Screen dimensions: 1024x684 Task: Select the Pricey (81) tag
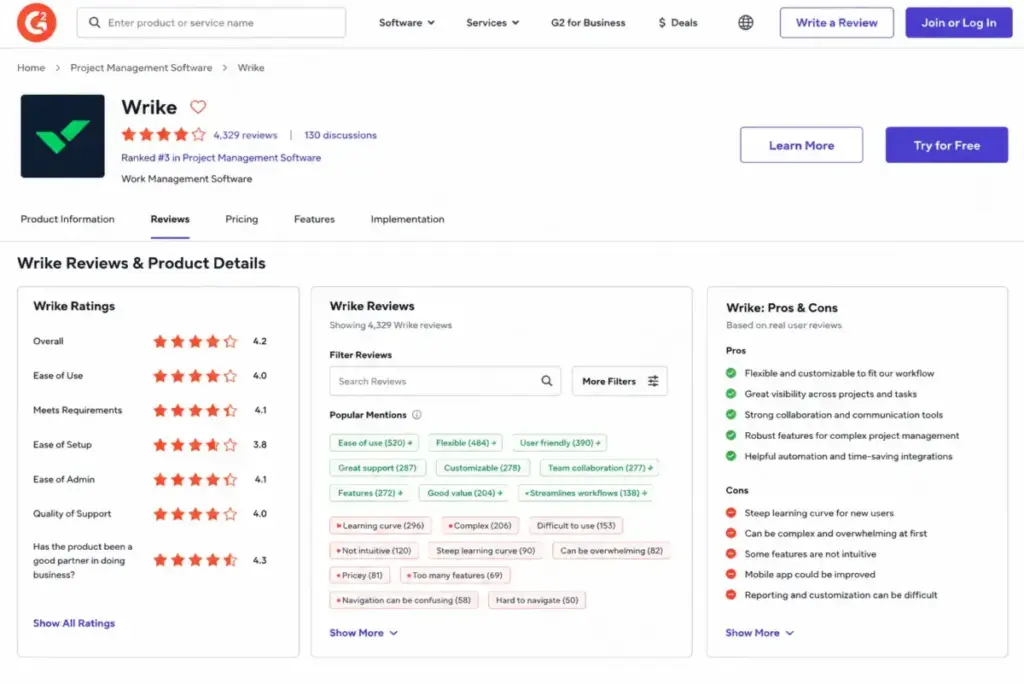[359, 576]
